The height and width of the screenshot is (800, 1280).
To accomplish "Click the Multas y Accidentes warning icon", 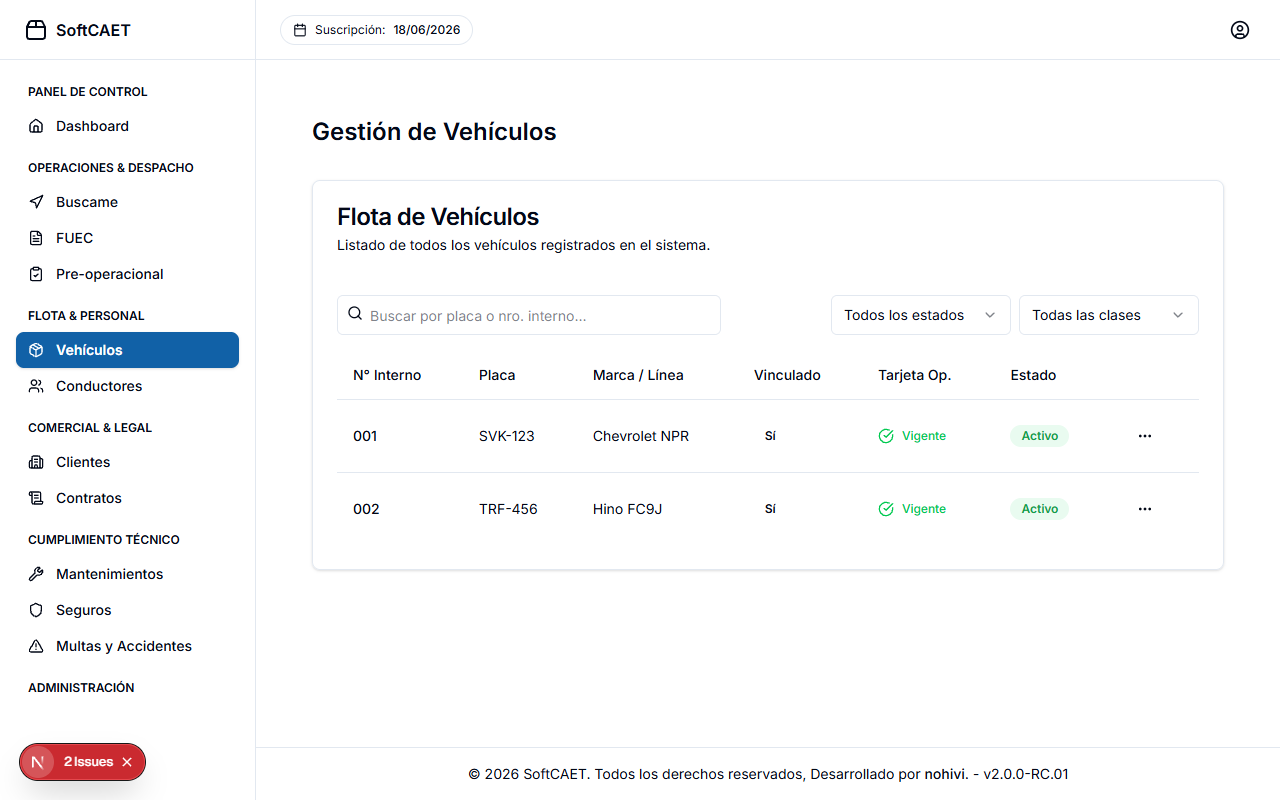I will click(36, 646).
